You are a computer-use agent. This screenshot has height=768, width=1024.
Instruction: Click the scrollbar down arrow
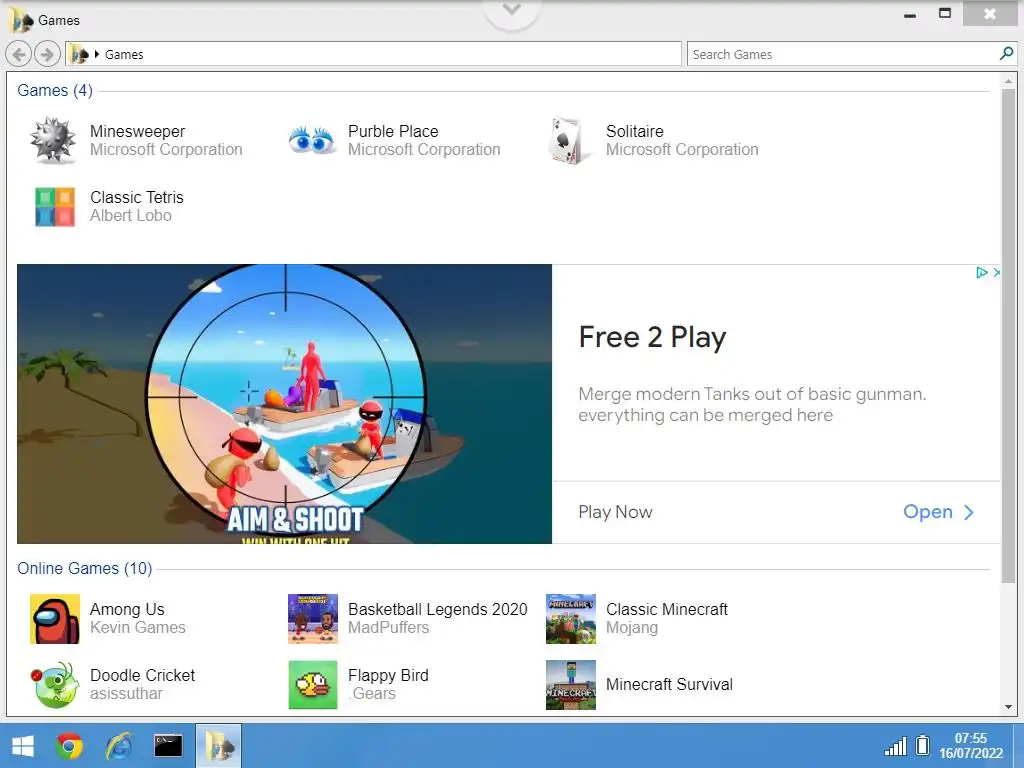coord(1008,707)
